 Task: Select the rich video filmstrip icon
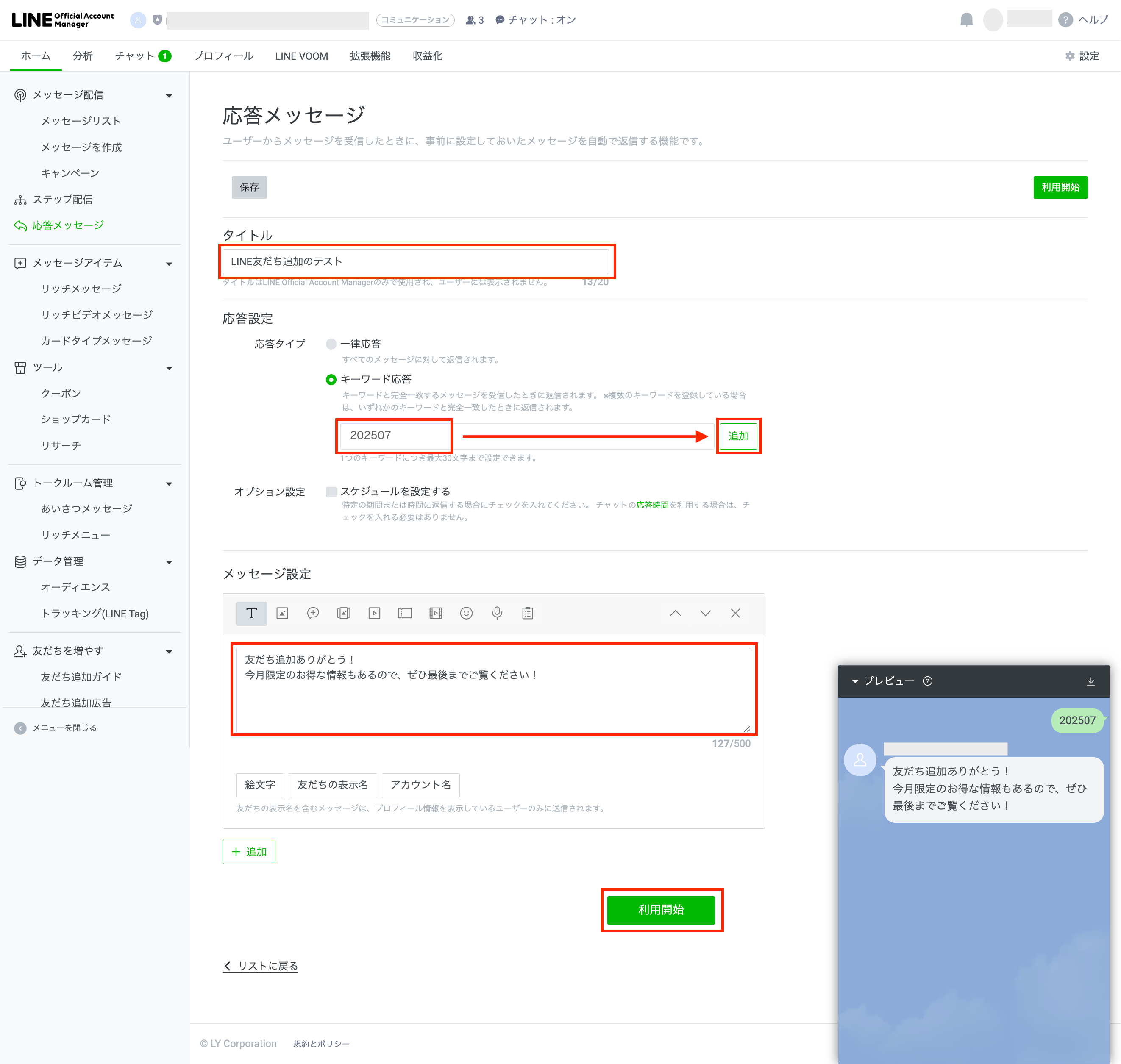click(x=436, y=613)
